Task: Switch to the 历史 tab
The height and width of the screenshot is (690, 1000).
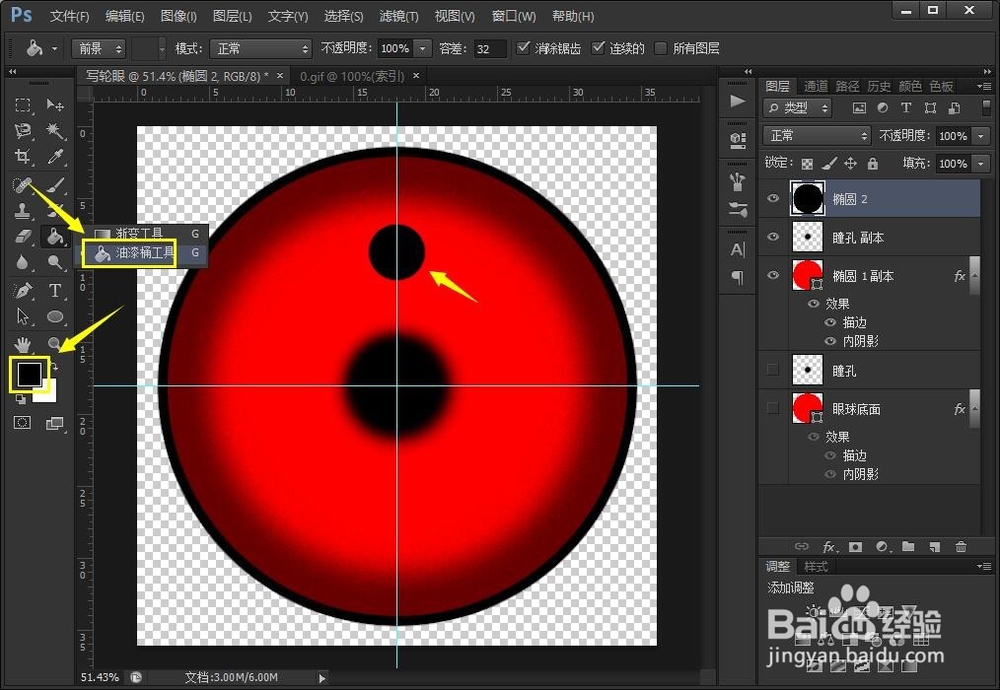Action: tap(879, 86)
